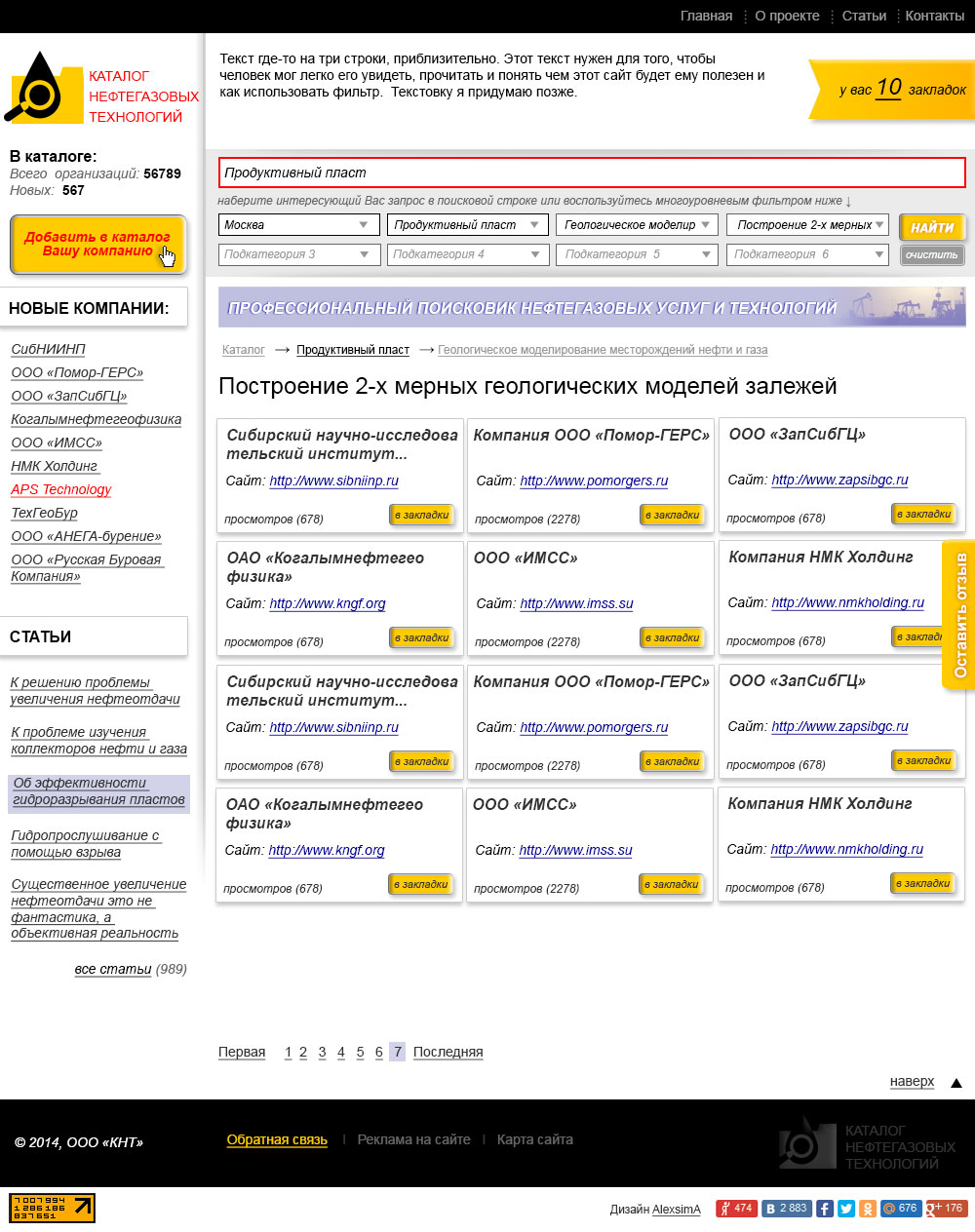View все статьи link
975x1232 pixels.
(x=113, y=969)
